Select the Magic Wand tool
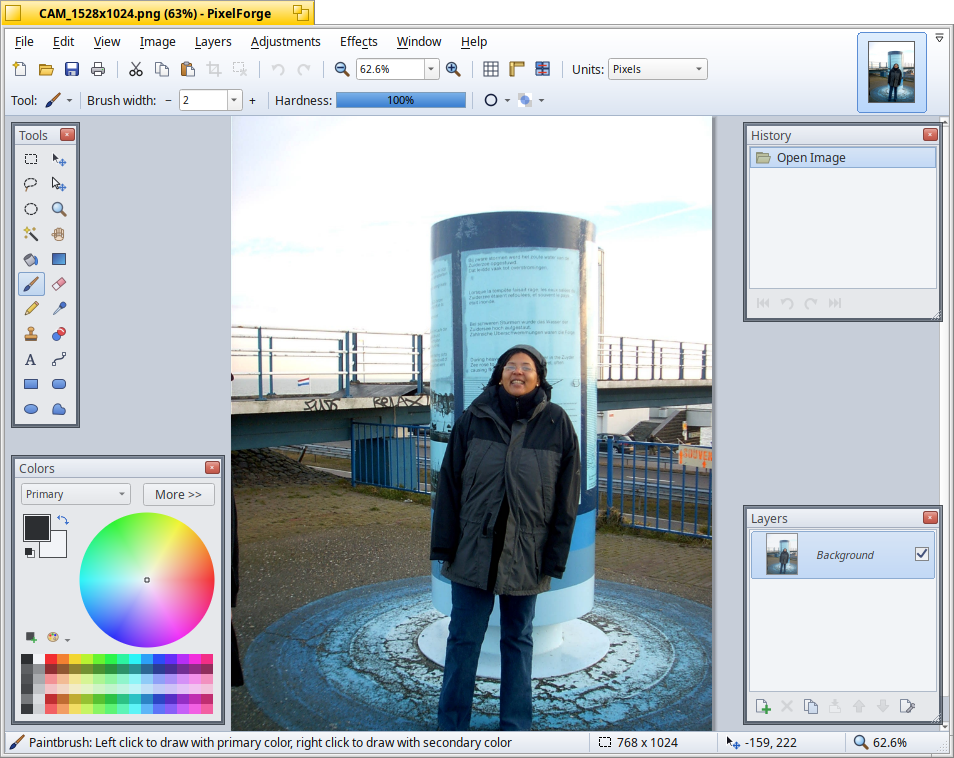The image size is (954, 758). 31,234
